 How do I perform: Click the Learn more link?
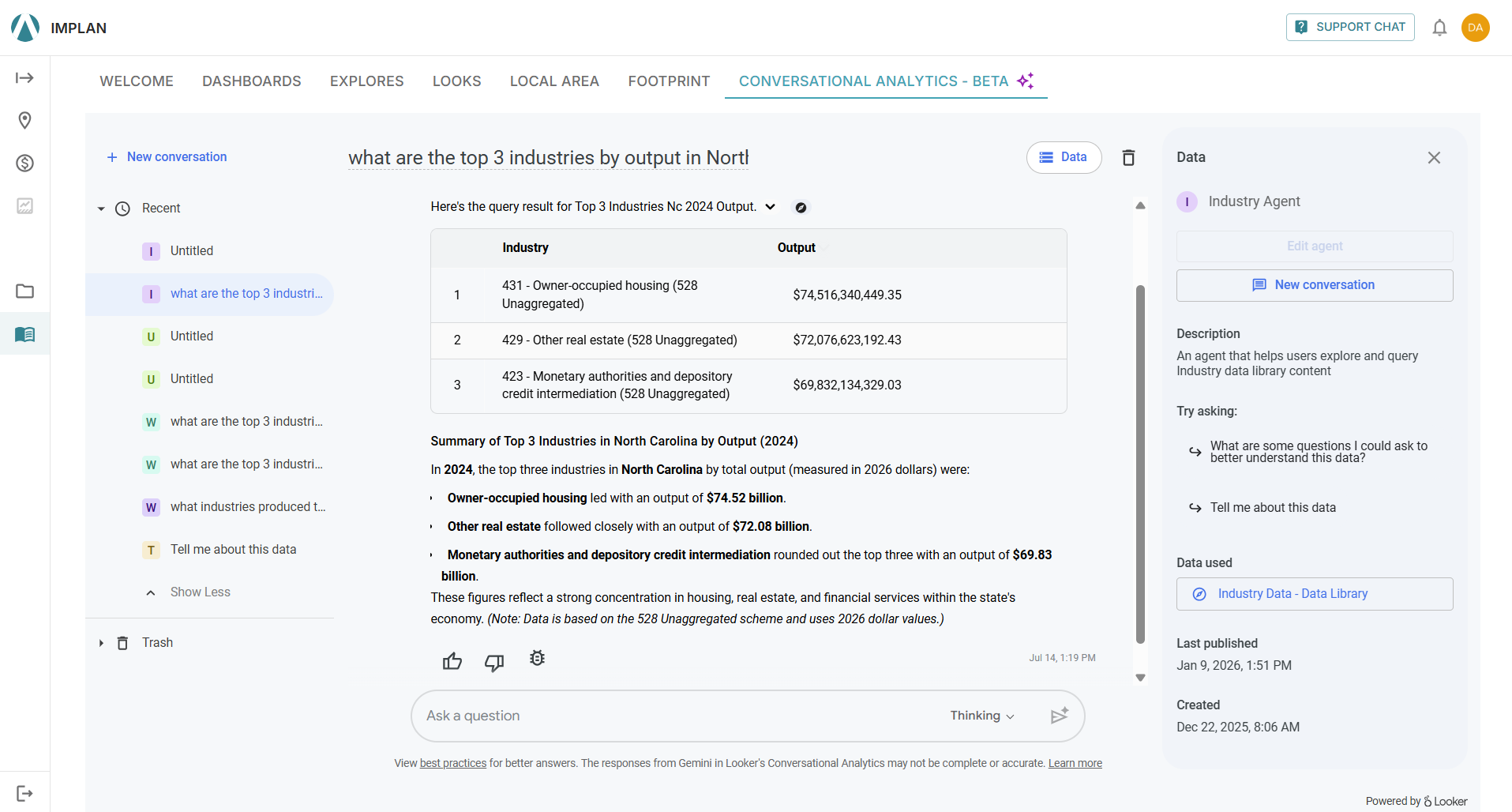[x=1075, y=763]
